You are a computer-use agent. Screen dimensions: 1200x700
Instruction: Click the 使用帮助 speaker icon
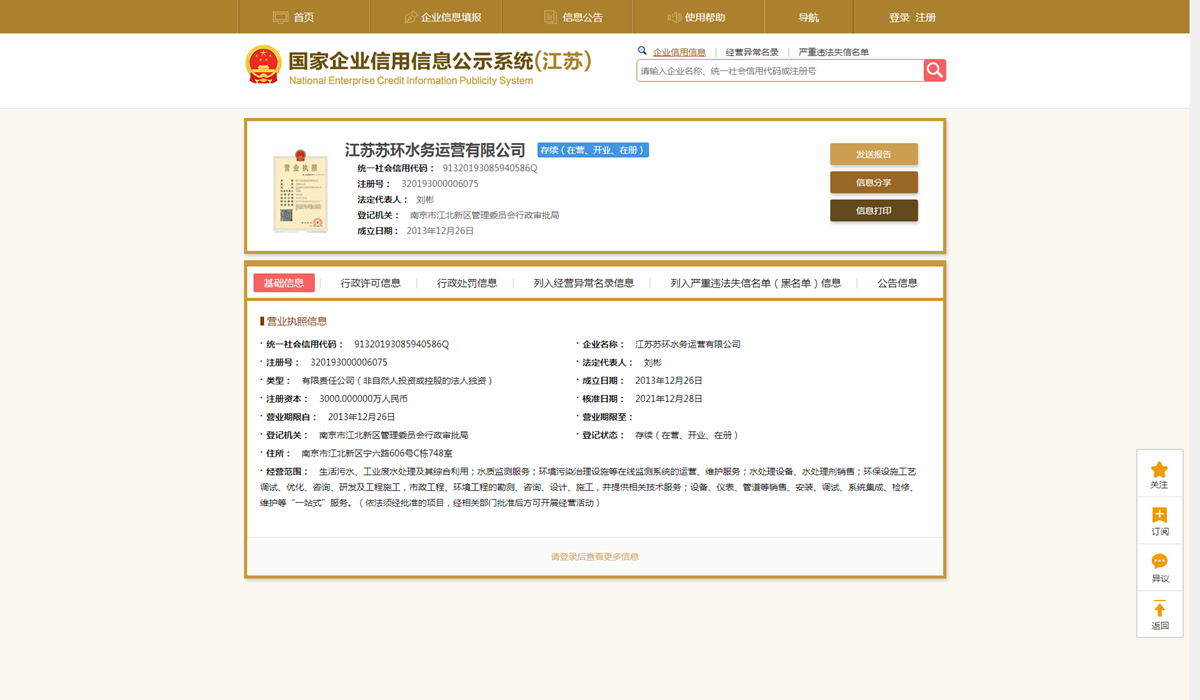pyautogui.click(x=675, y=17)
